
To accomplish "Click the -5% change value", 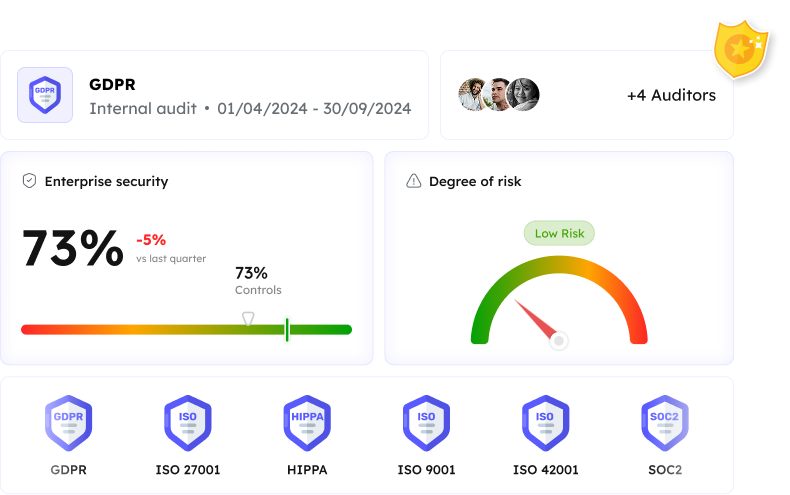I will (151, 240).
